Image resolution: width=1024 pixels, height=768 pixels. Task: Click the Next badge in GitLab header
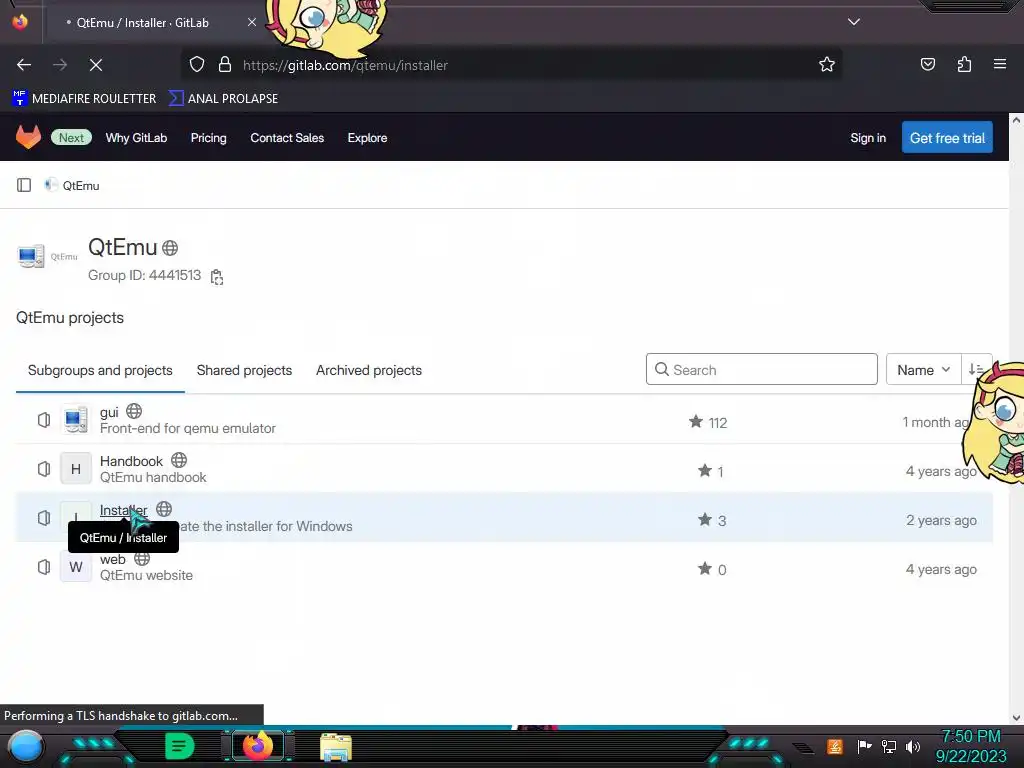[71, 138]
